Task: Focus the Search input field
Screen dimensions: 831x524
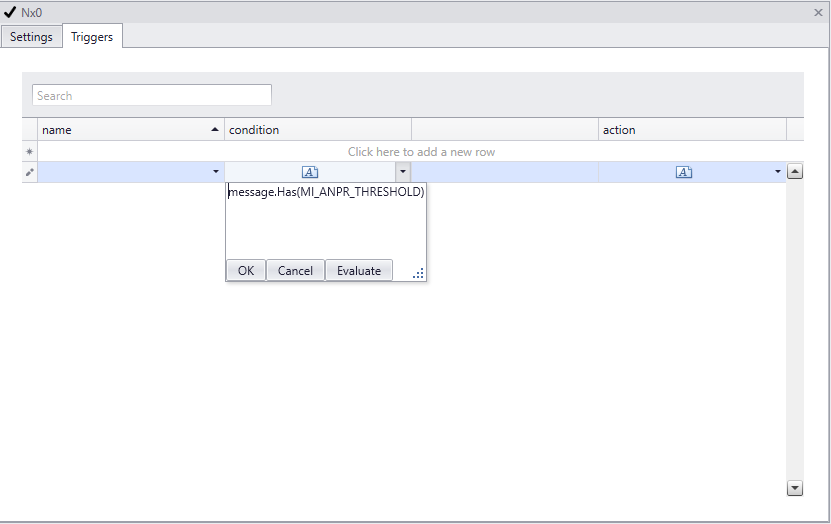Action: point(152,95)
